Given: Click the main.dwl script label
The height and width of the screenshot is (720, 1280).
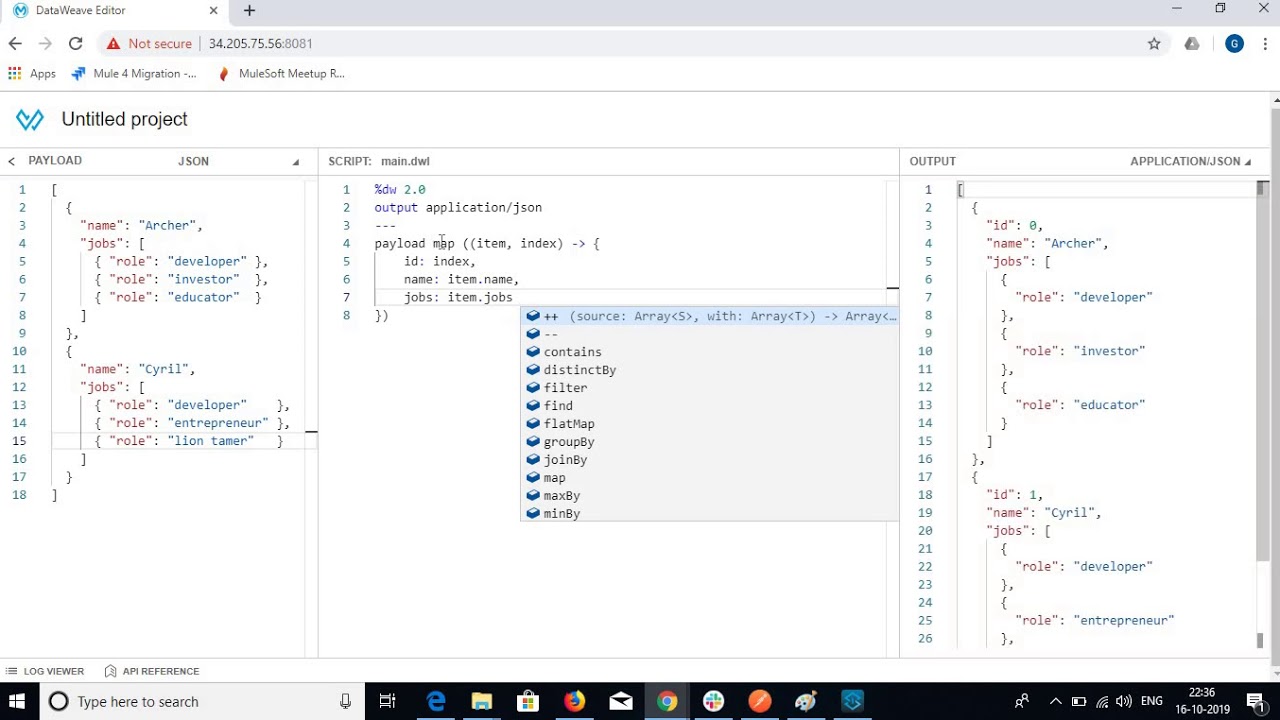Looking at the screenshot, I should [405, 161].
